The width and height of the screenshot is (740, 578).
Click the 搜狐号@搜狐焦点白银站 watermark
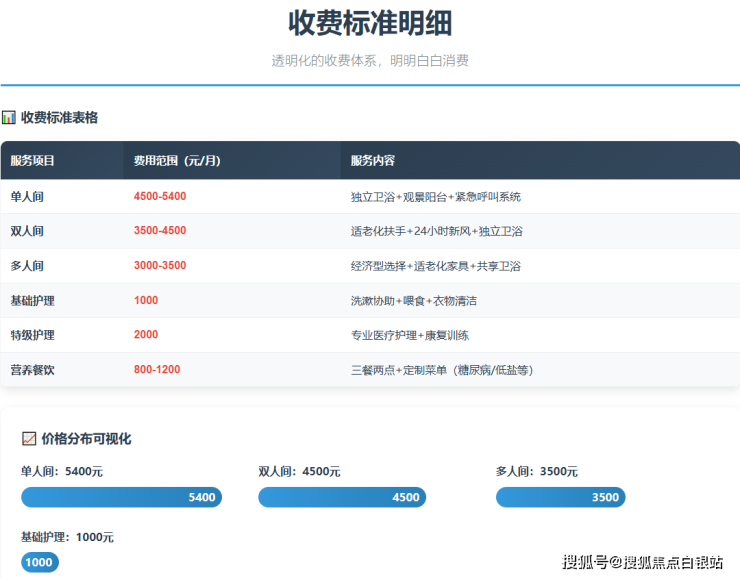(x=642, y=562)
